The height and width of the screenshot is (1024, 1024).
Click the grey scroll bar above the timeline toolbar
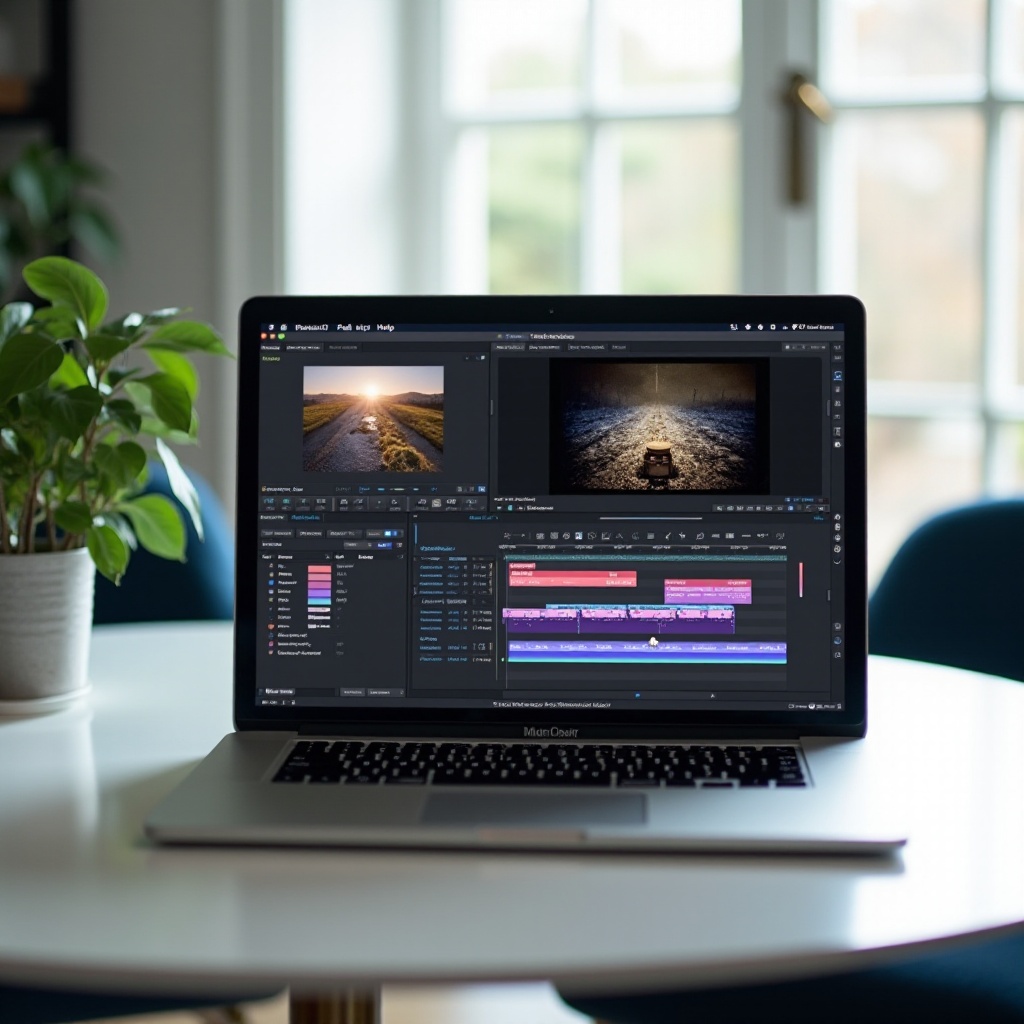tap(650, 519)
